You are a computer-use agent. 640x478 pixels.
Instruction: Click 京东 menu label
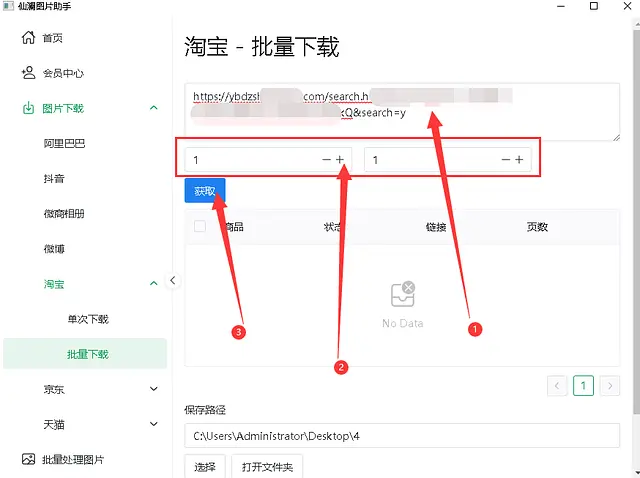click(x=54, y=389)
